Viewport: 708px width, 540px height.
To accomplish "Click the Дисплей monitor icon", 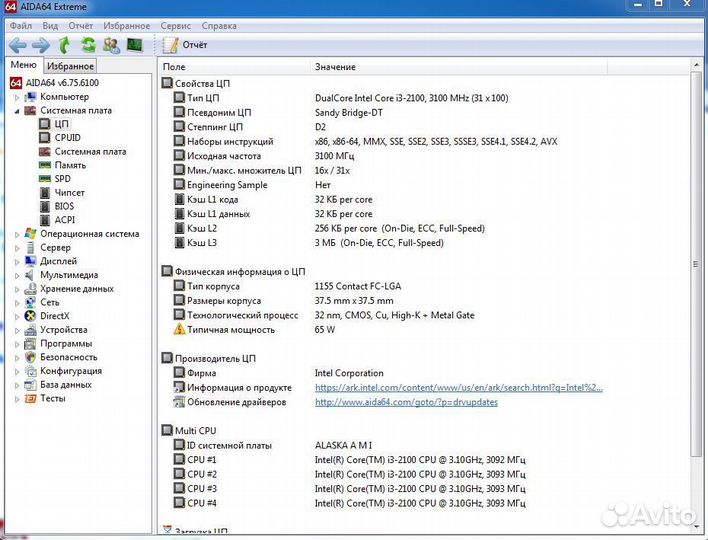I will point(30,261).
